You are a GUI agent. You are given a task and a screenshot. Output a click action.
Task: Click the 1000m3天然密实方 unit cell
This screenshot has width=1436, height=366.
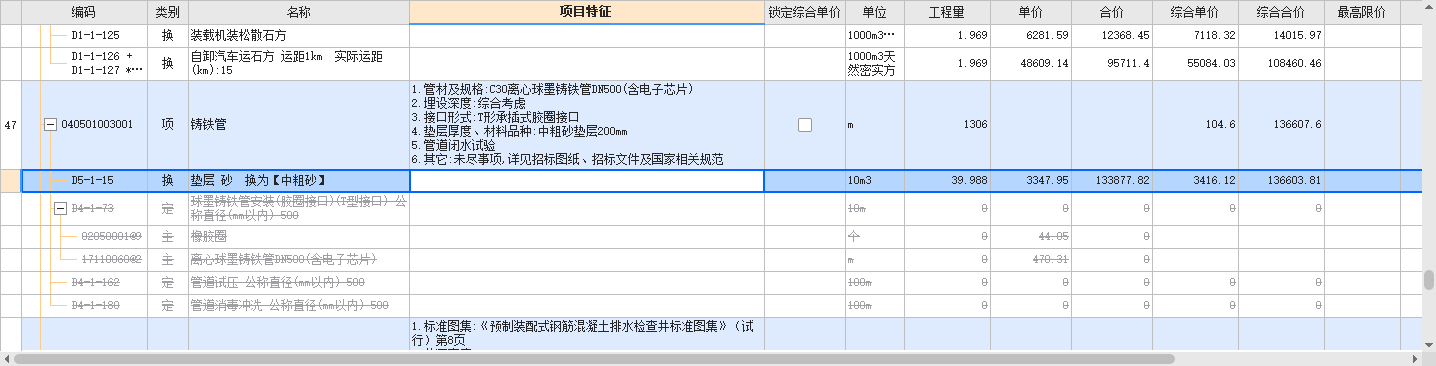874,63
